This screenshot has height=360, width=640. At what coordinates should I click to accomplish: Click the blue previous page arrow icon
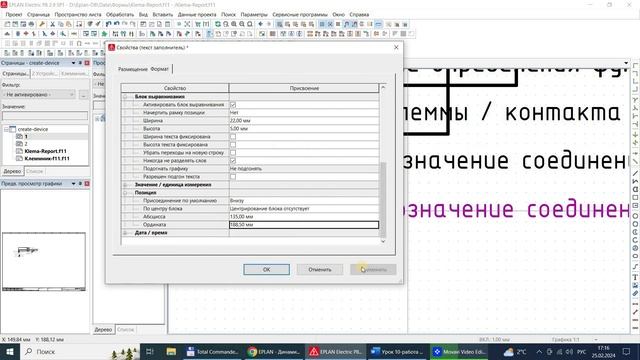tap(260, 24)
